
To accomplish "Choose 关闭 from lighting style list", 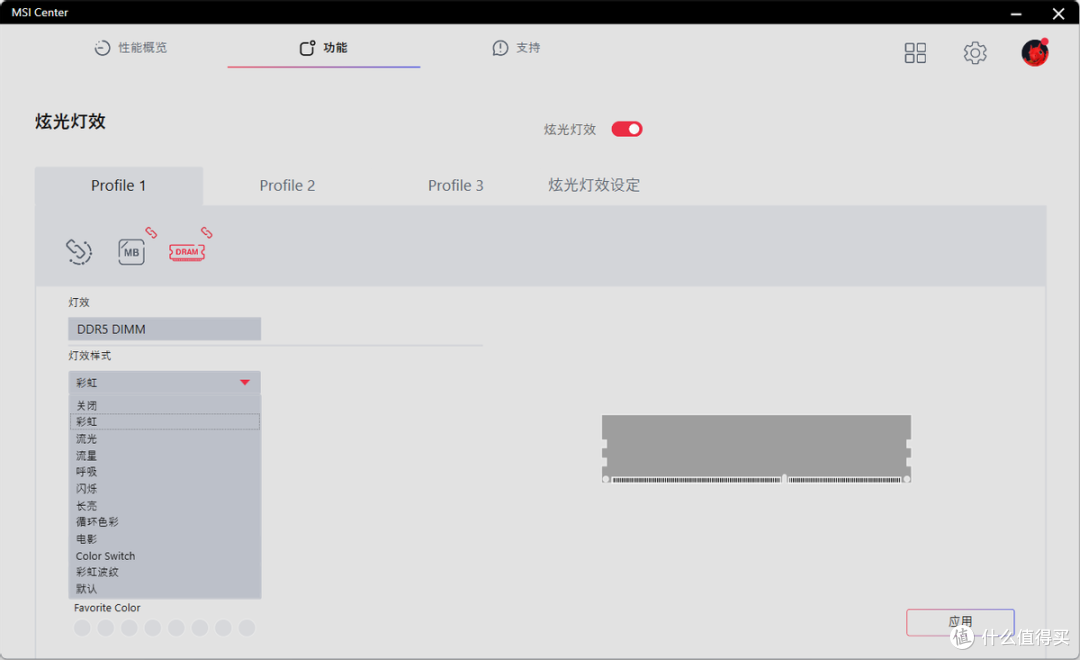I will click(165, 405).
